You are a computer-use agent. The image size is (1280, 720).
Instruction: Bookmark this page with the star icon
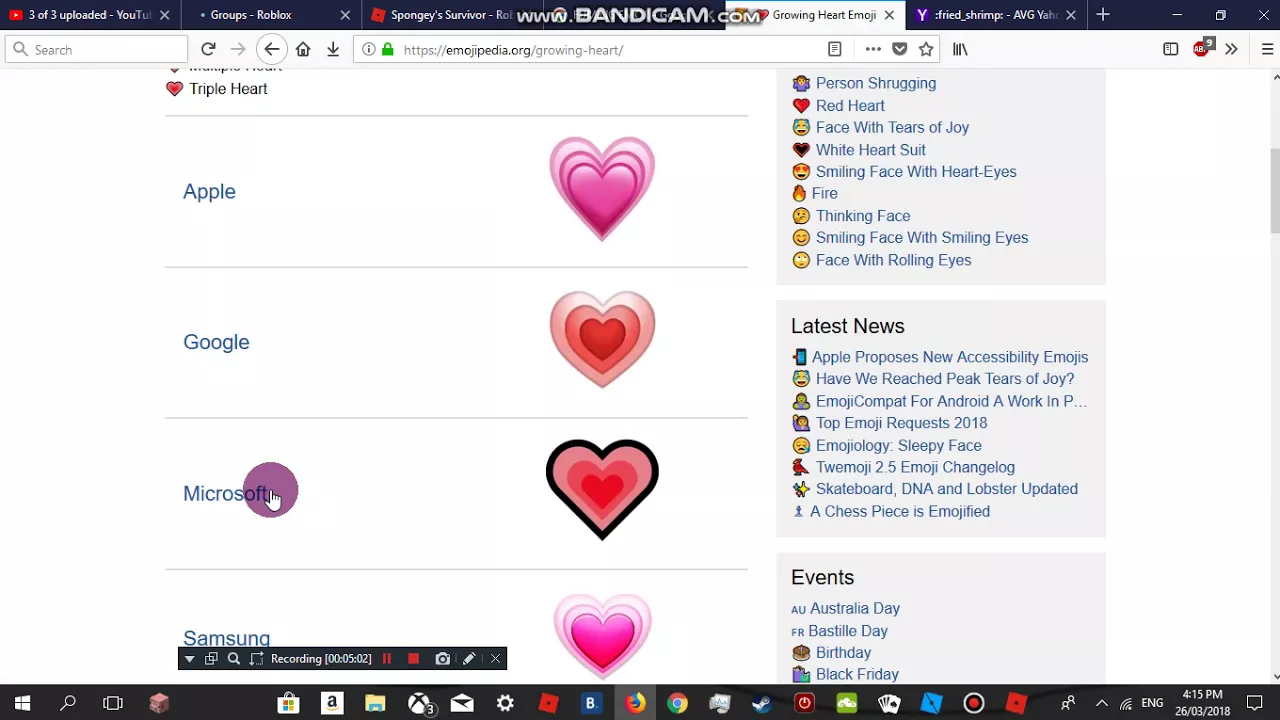(926, 49)
